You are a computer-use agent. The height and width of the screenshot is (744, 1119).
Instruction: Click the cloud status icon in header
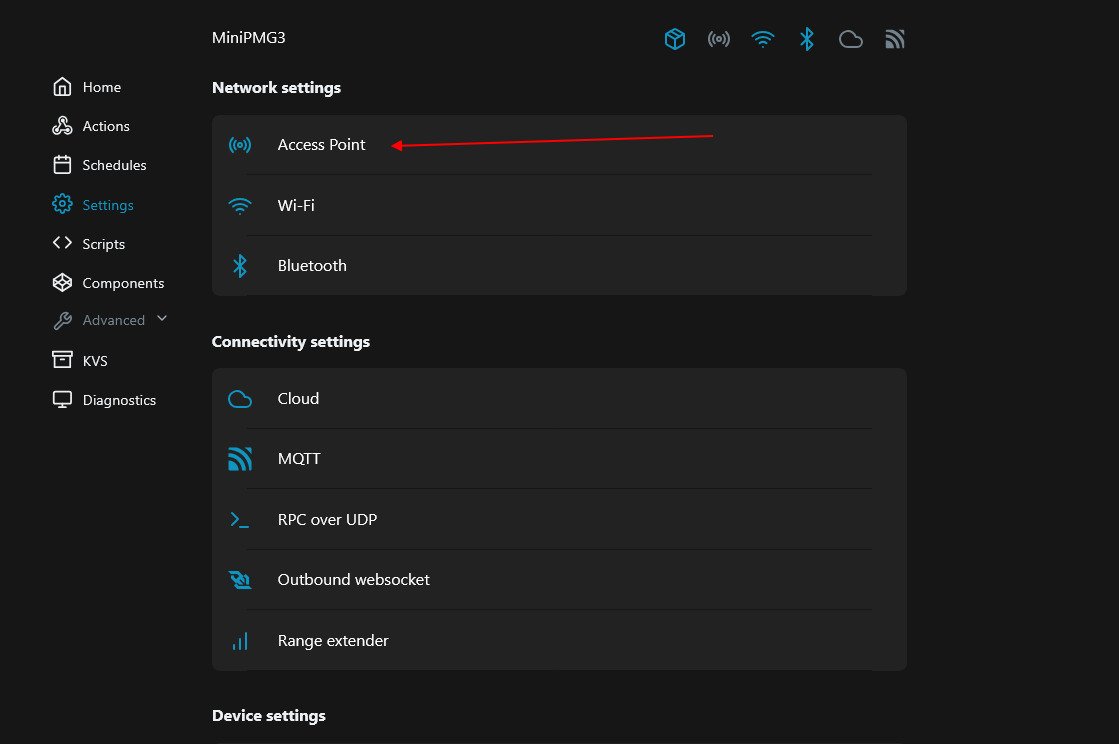tap(851, 39)
